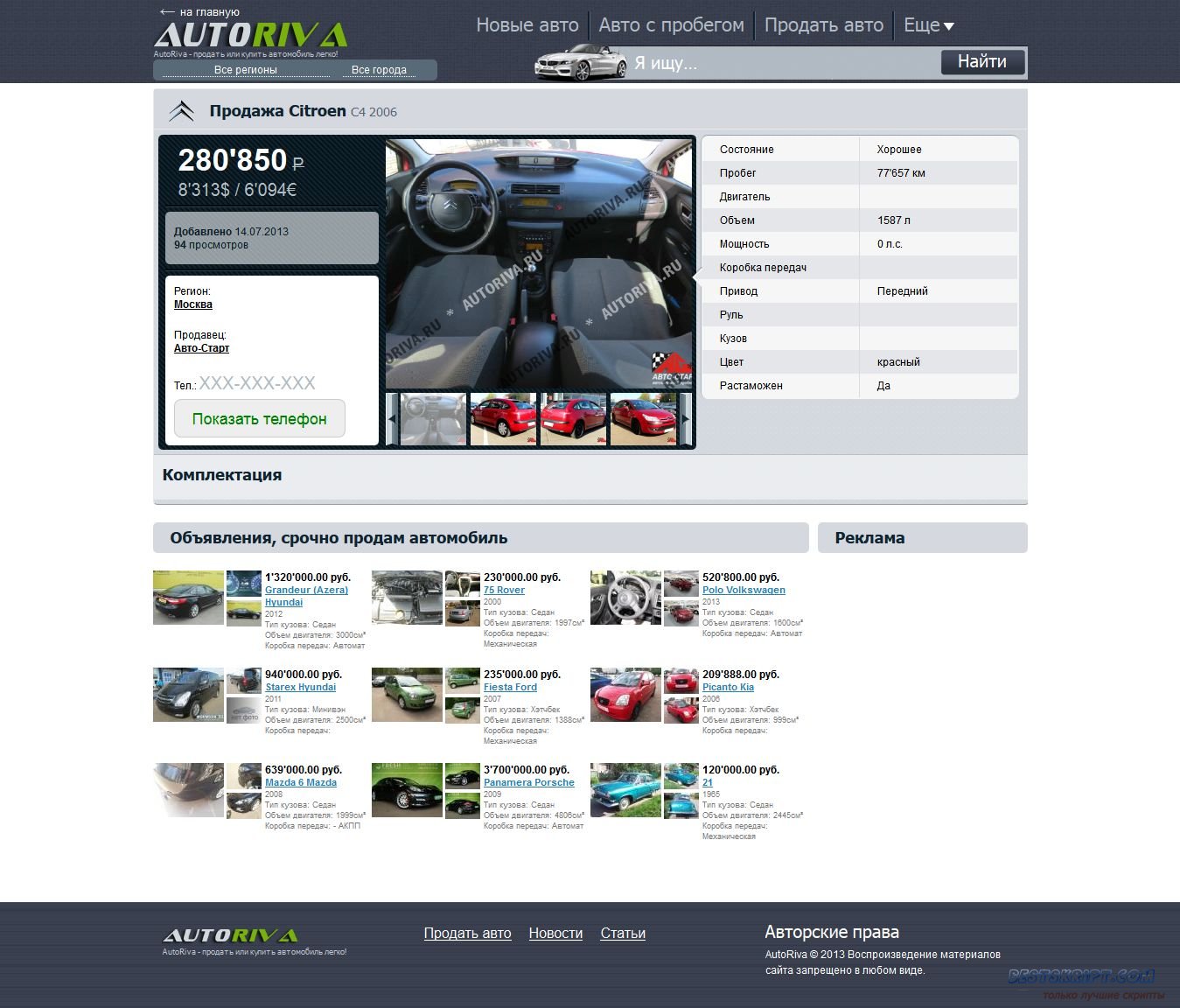Click the AutoRiva logo in the header
Viewport: 1180px width, 1008px height.
coord(251,35)
